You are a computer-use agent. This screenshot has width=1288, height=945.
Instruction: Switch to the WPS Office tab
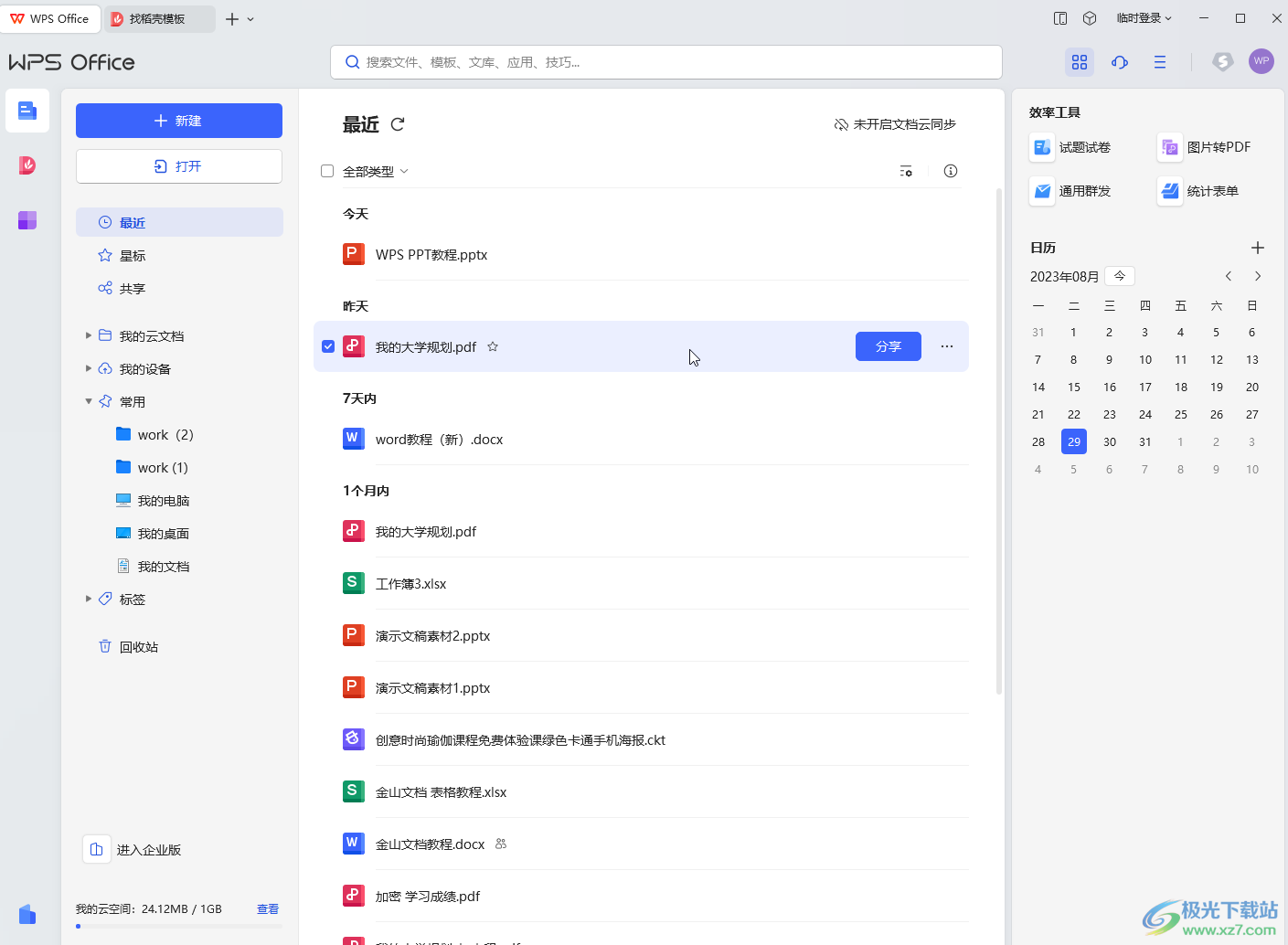pyautogui.click(x=50, y=18)
